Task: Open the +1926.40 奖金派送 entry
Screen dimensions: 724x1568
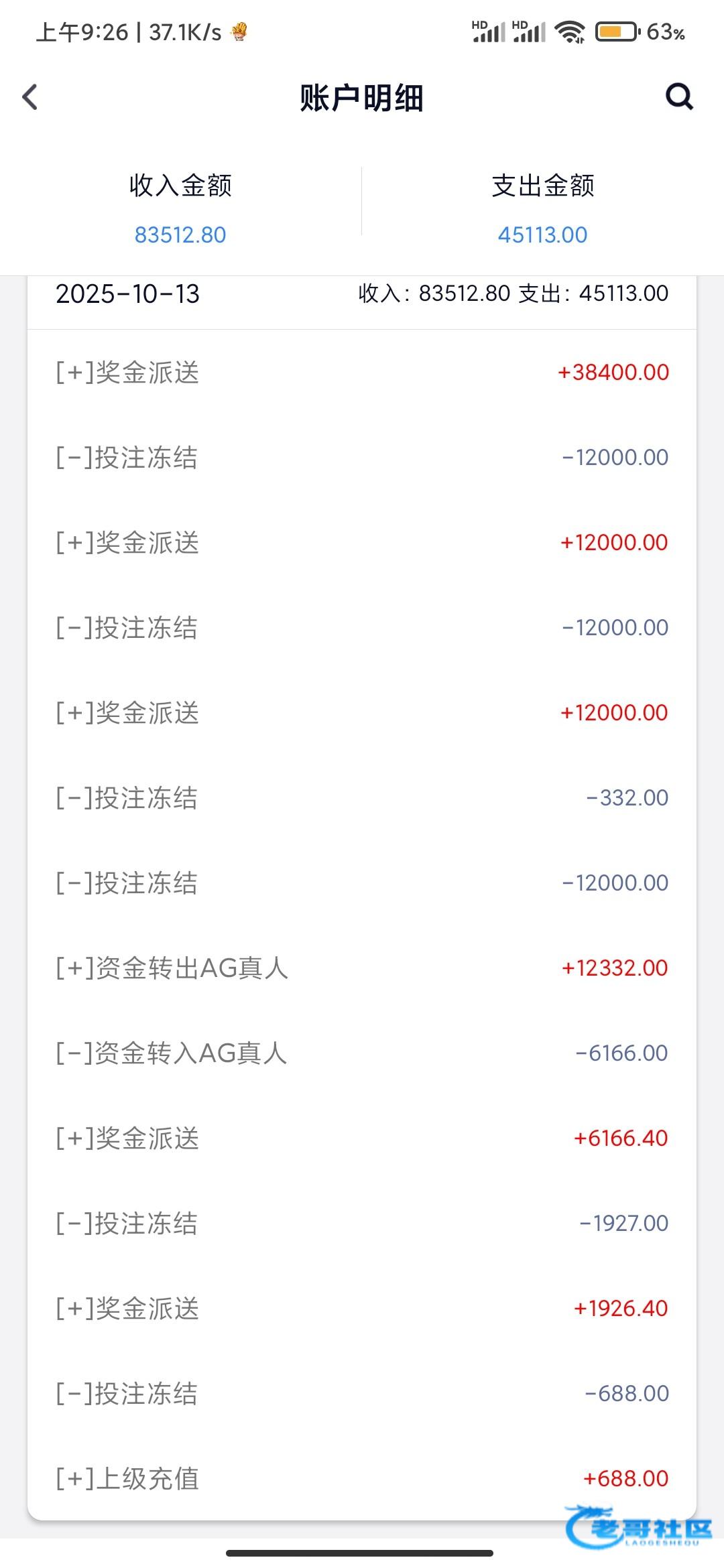Action: 362,1309
